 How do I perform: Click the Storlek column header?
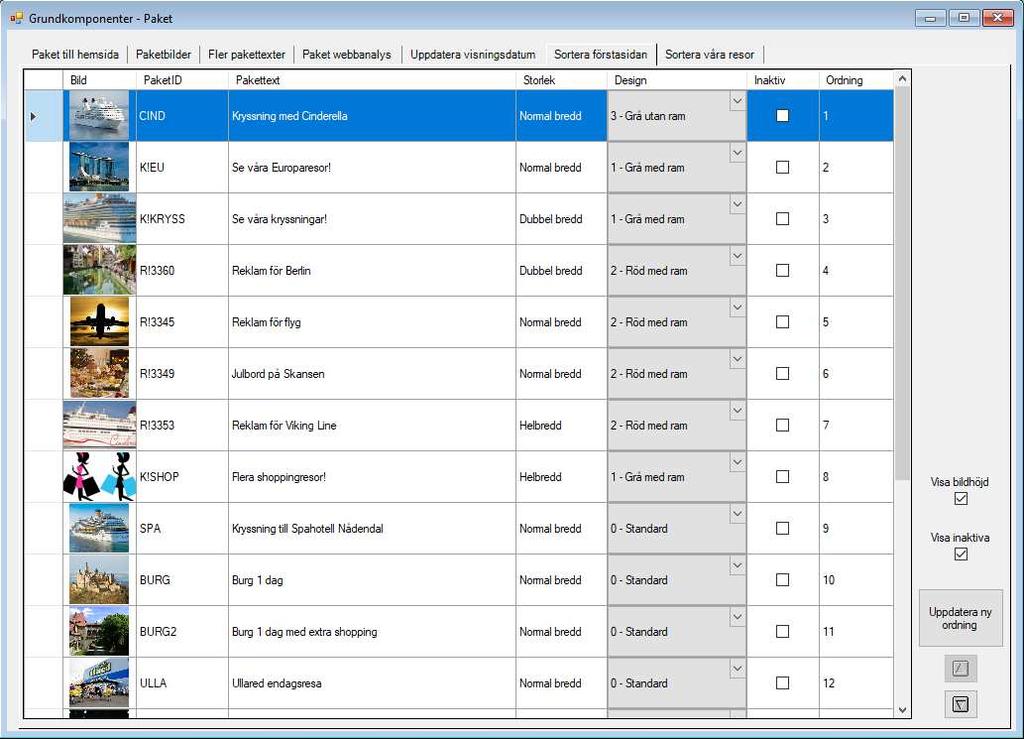click(562, 80)
